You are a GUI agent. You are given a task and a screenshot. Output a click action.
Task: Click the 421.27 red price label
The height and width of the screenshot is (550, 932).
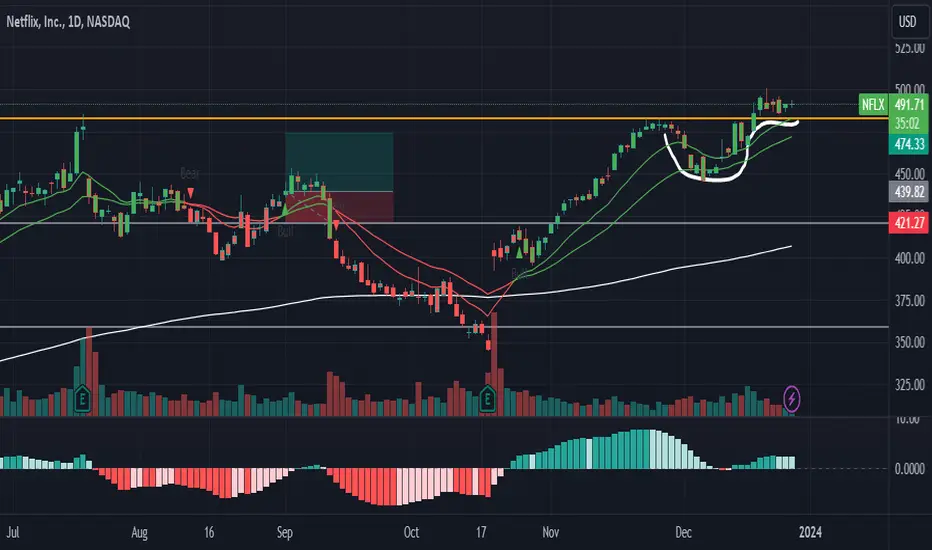(909, 223)
